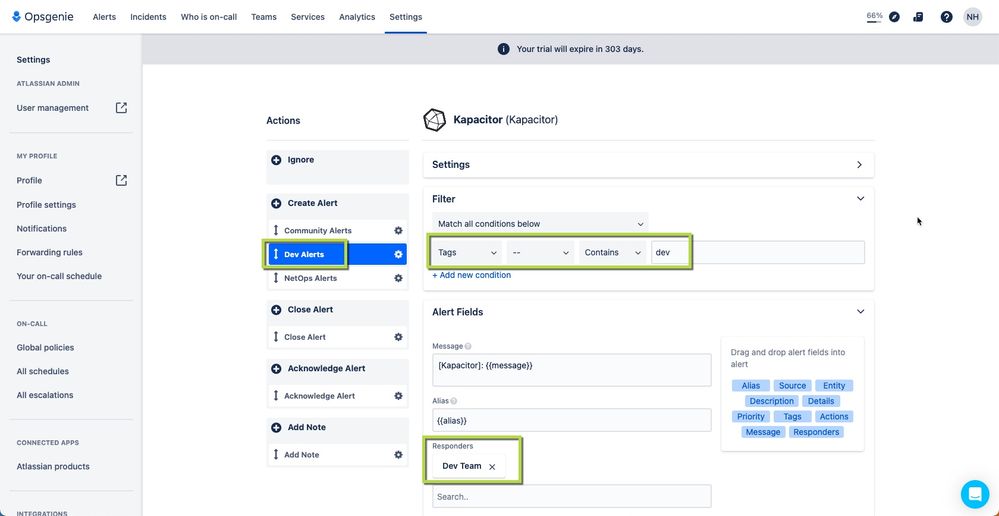Open gear settings for Community Alerts
This screenshot has width=999, height=516.
point(398,231)
